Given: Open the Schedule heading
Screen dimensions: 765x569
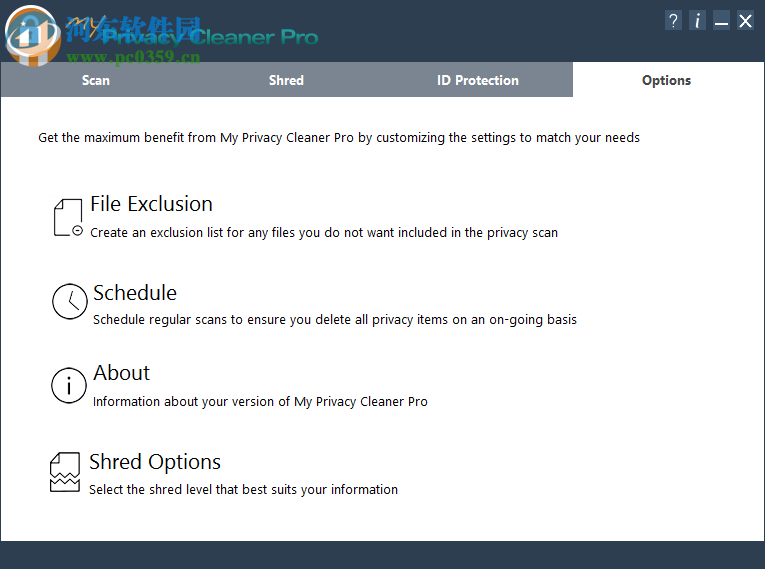Looking at the screenshot, I should (135, 293).
